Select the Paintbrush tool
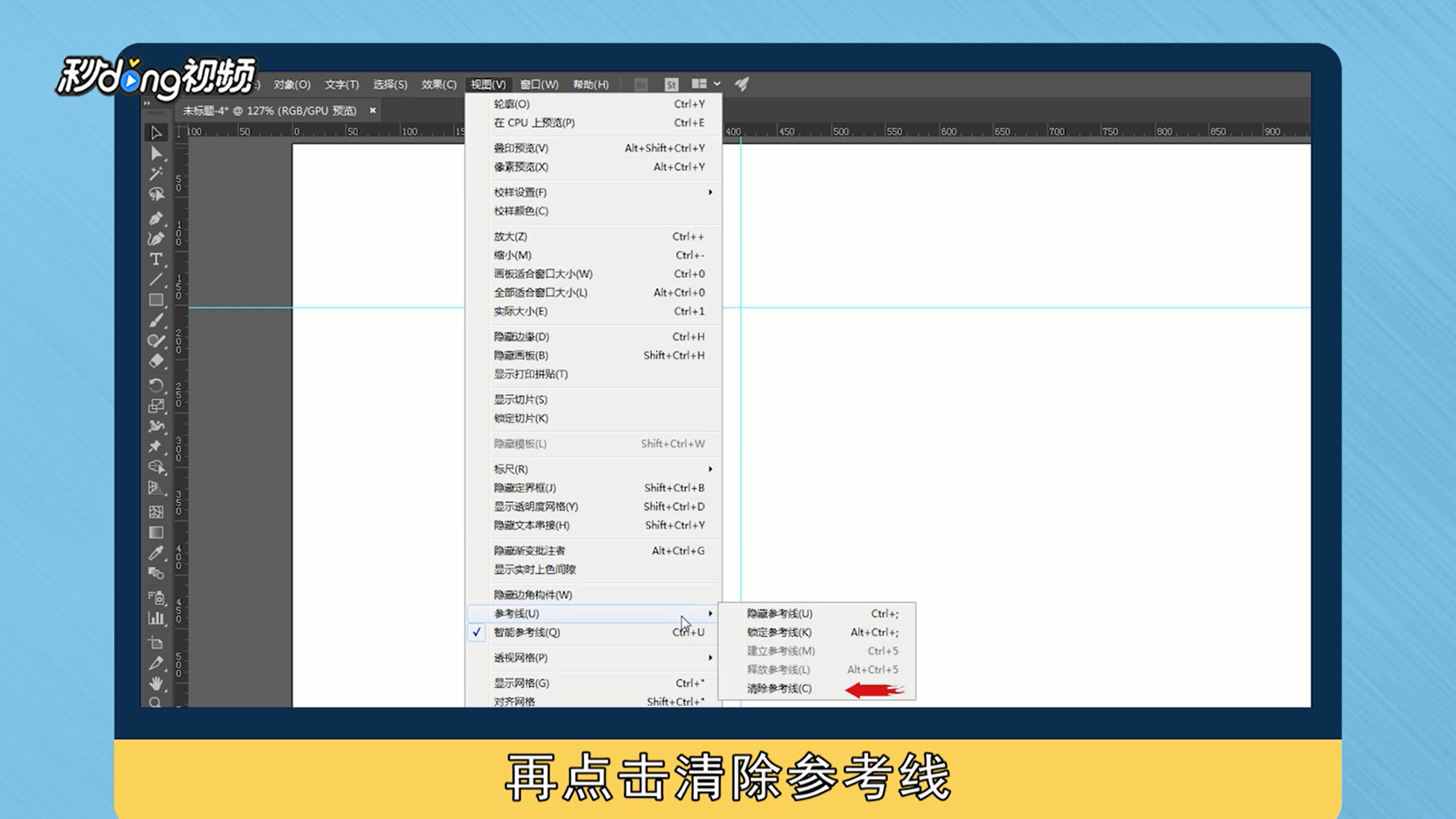The image size is (1456, 819). pyautogui.click(x=156, y=321)
